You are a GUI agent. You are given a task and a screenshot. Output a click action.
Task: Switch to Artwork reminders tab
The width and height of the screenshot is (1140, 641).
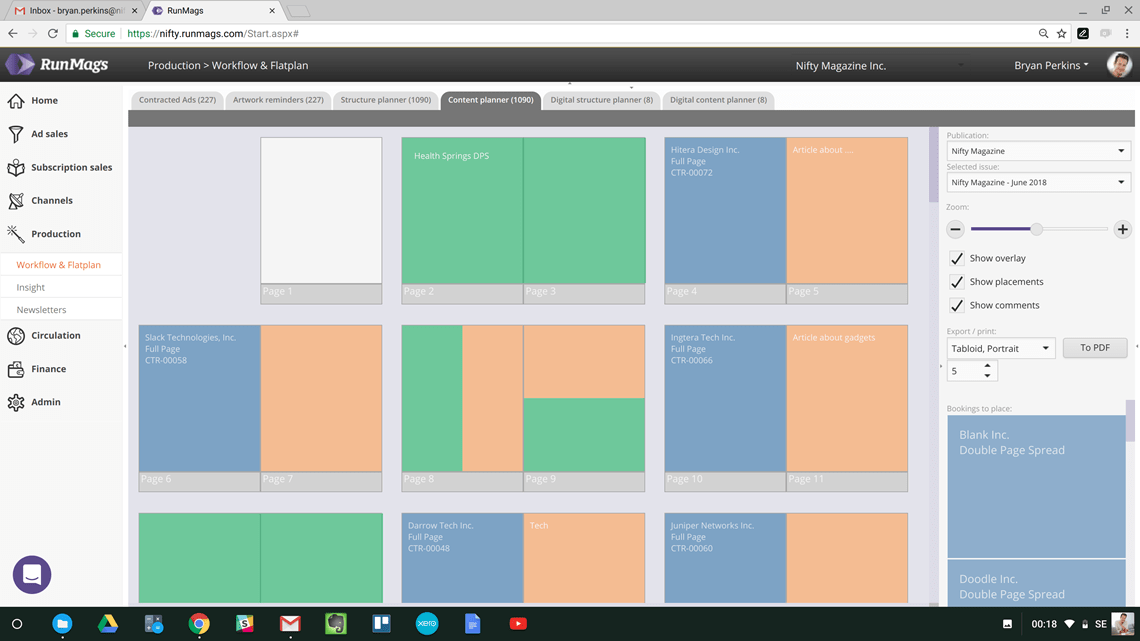tap(278, 100)
